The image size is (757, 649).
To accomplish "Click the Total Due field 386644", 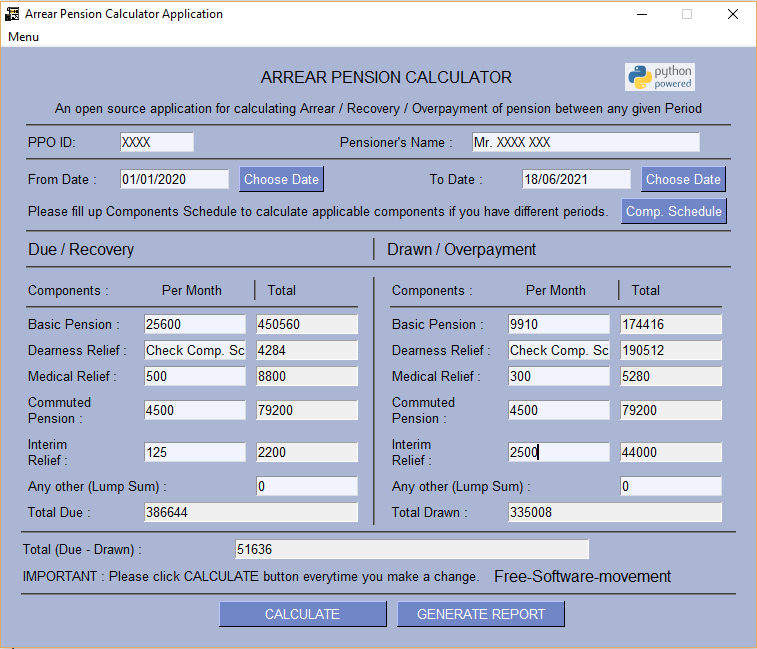I will point(251,512).
